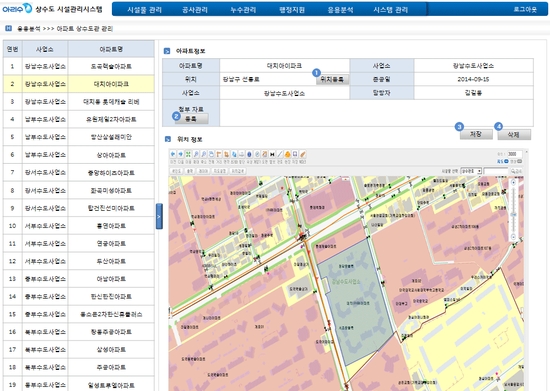Image resolution: width=550 pixels, height=391 pixels.
Task: Click the facility search text field
Action: tap(496, 171)
